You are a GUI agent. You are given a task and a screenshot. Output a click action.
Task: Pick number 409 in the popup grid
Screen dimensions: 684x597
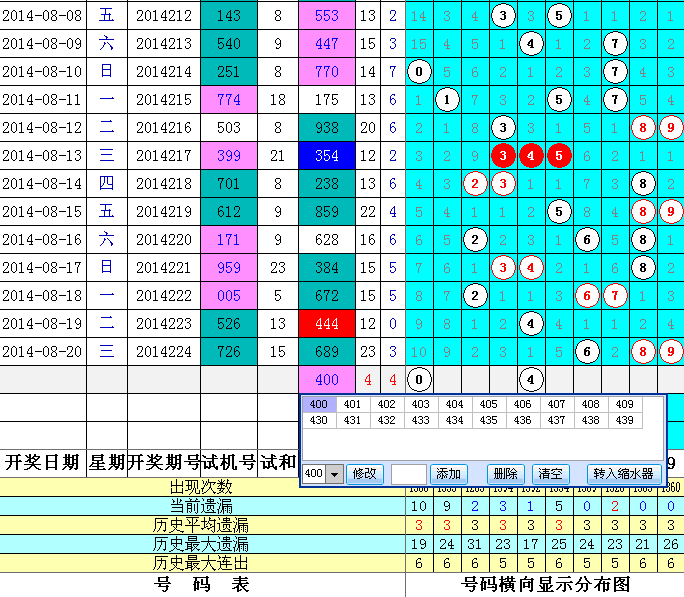[x=624, y=404]
